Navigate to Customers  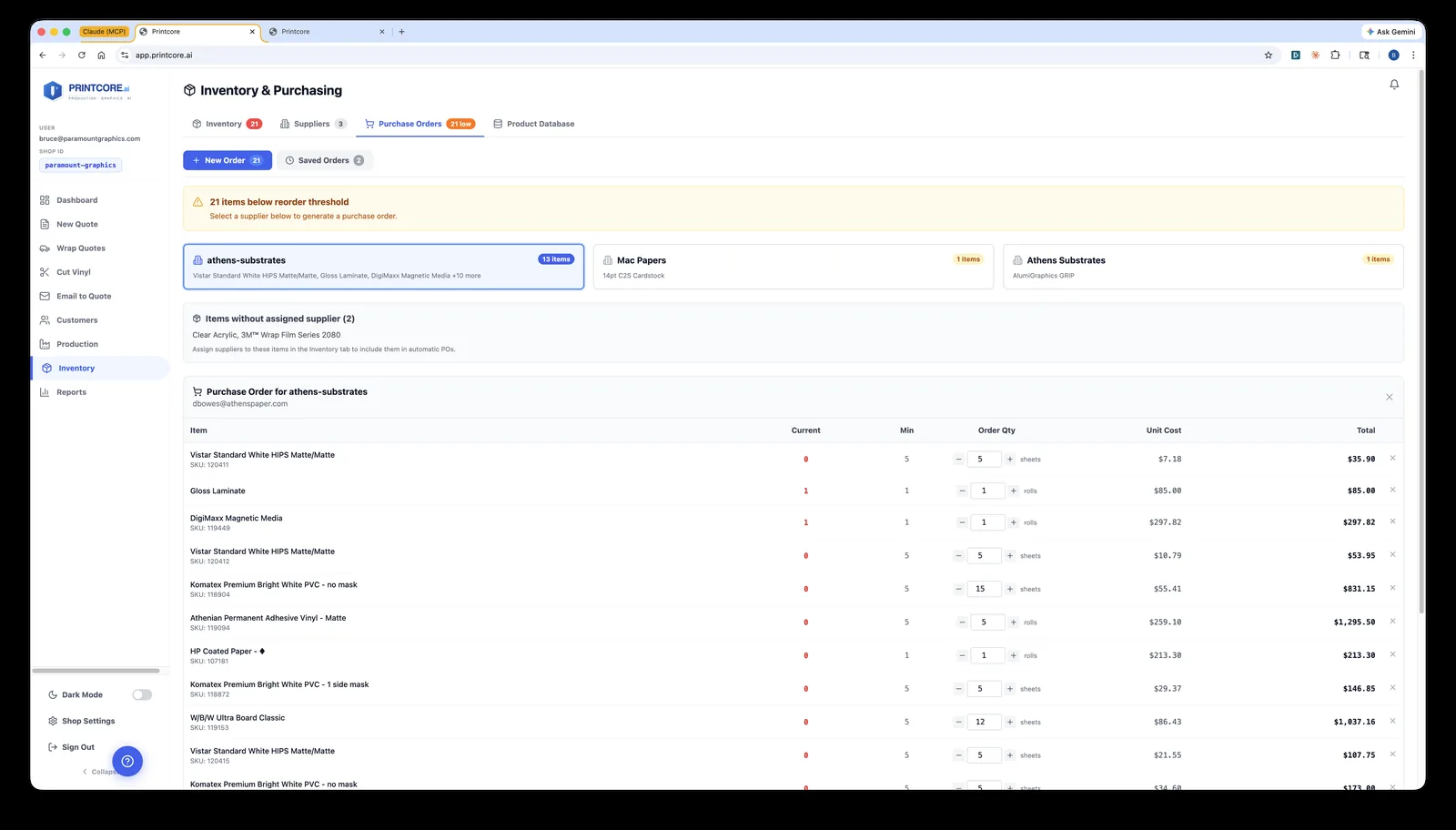pos(76,320)
